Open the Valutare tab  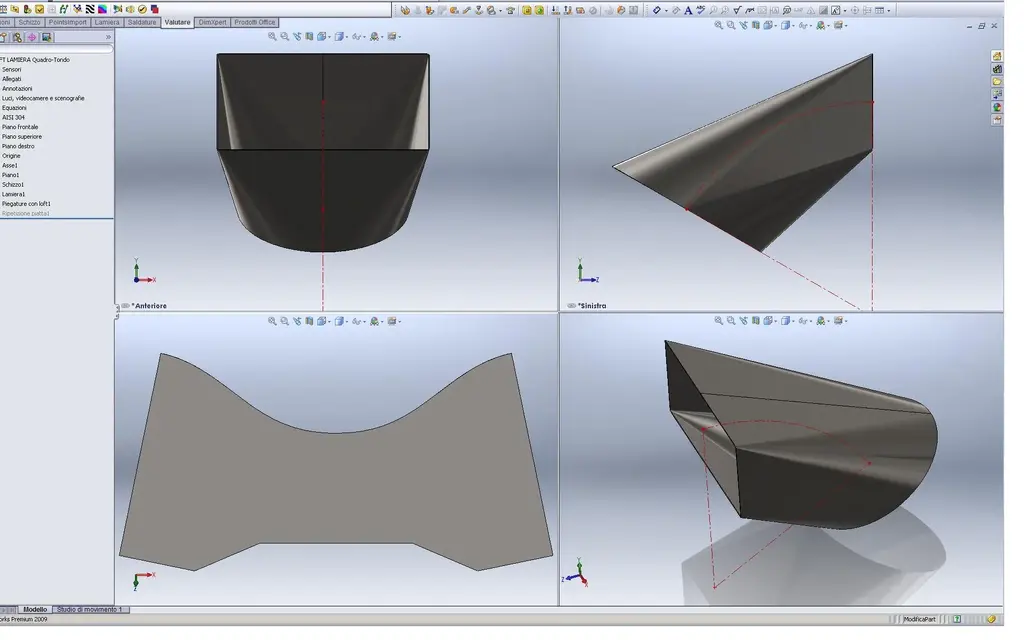point(177,22)
